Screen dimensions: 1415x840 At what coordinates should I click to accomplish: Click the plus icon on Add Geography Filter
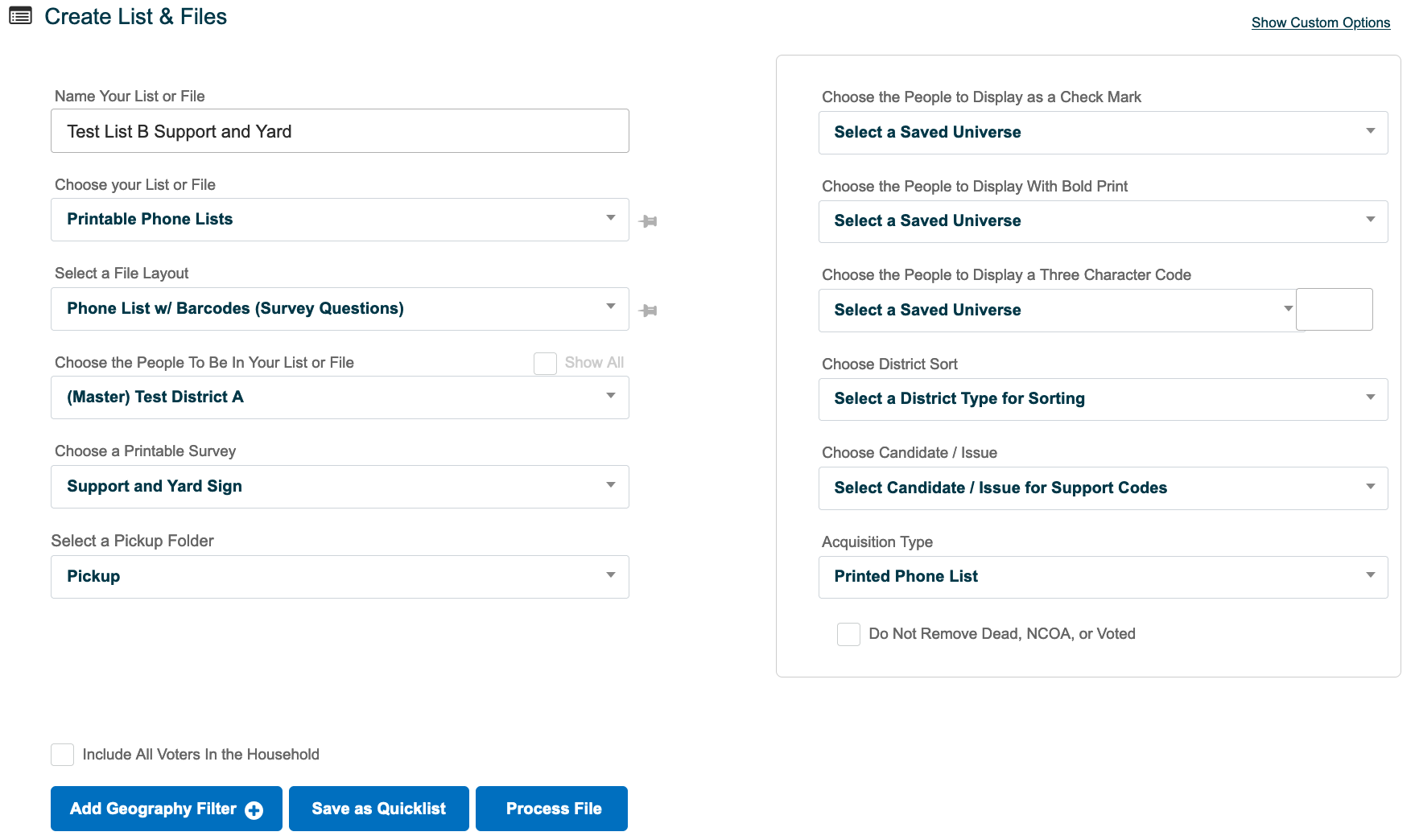click(253, 809)
